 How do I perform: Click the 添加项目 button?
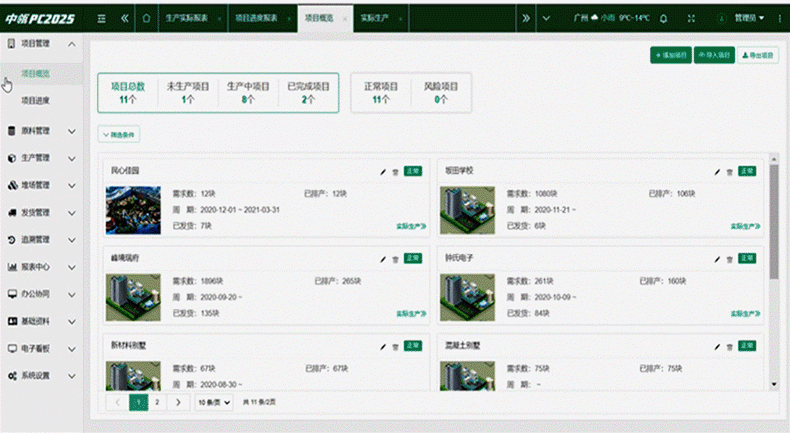click(669, 55)
